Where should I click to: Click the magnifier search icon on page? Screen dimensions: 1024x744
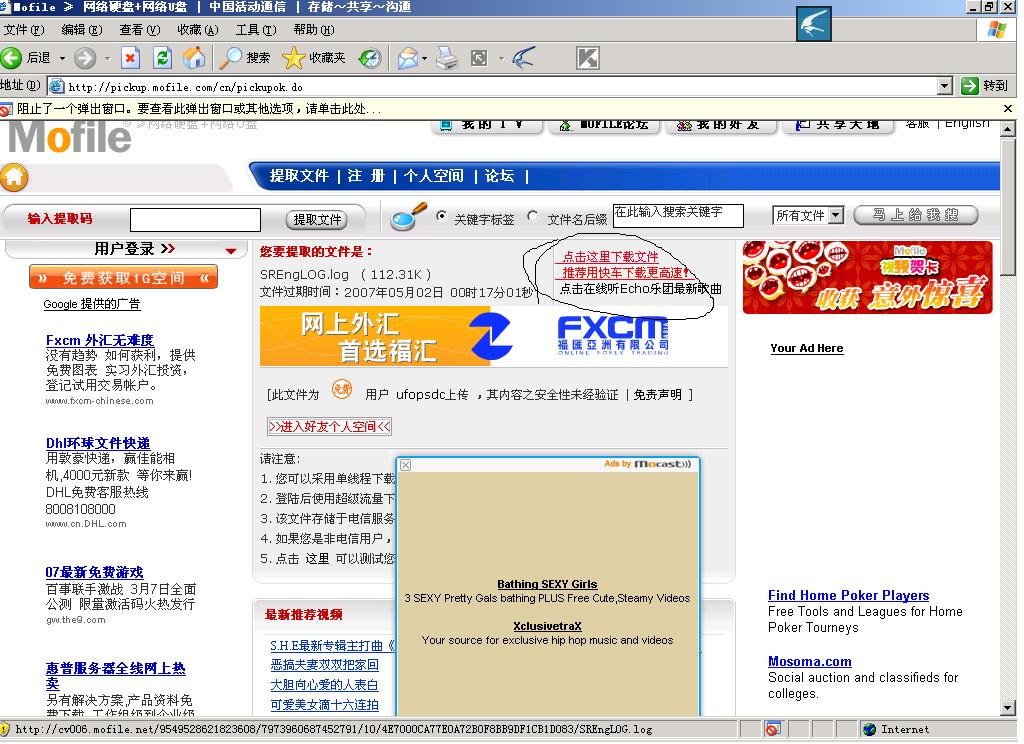click(x=408, y=217)
